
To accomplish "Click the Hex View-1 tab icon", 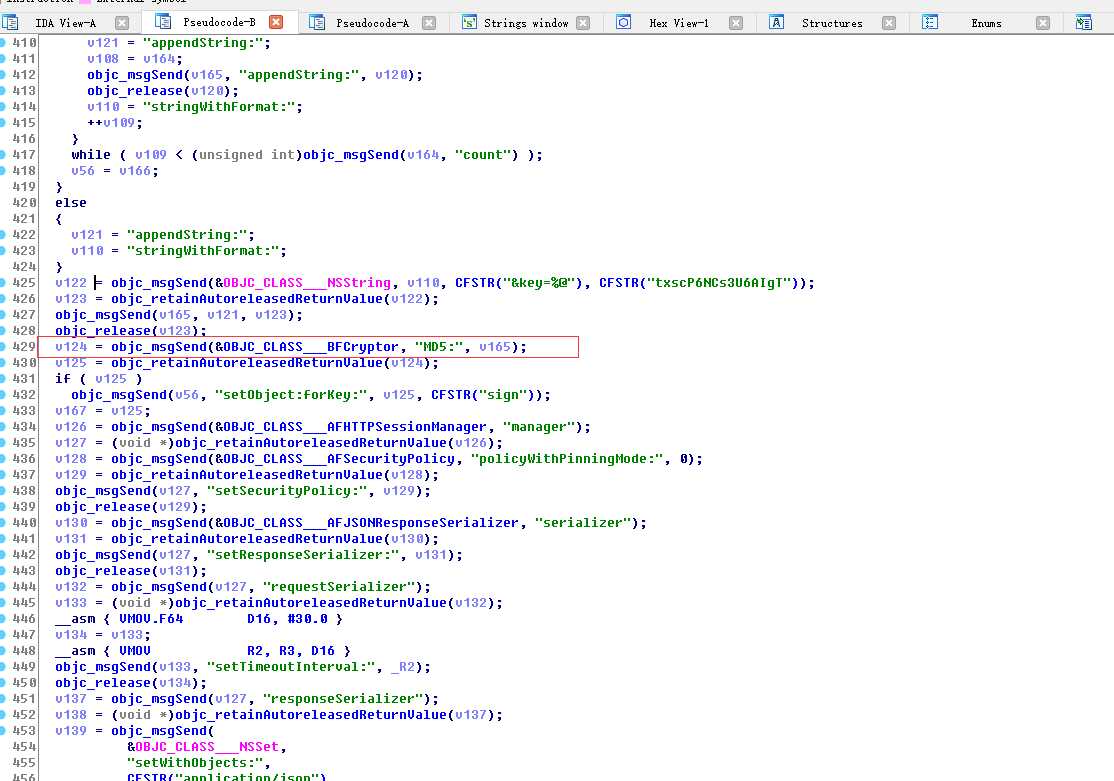I will point(623,22).
